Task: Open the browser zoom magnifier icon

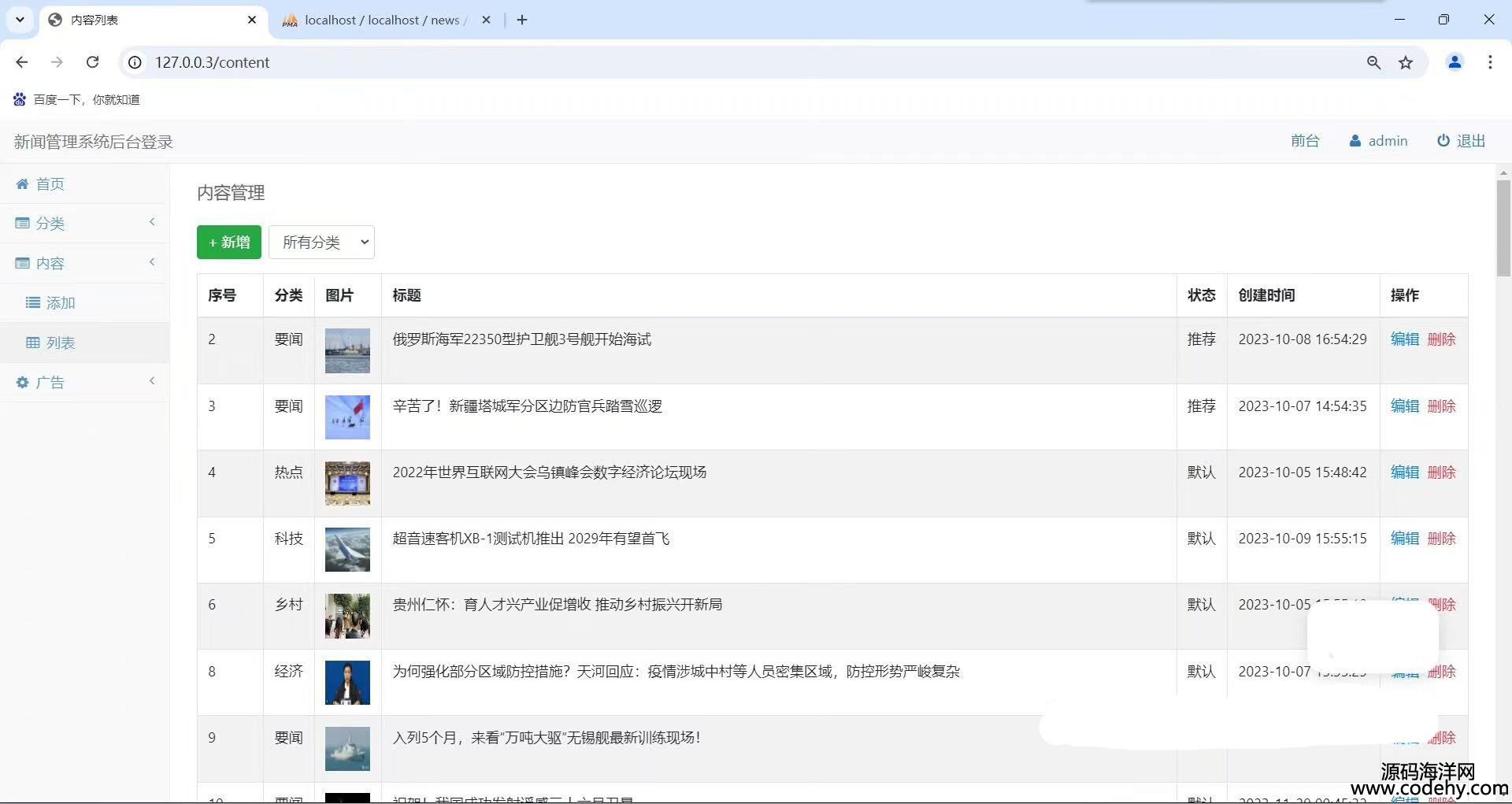Action: coord(1373,63)
